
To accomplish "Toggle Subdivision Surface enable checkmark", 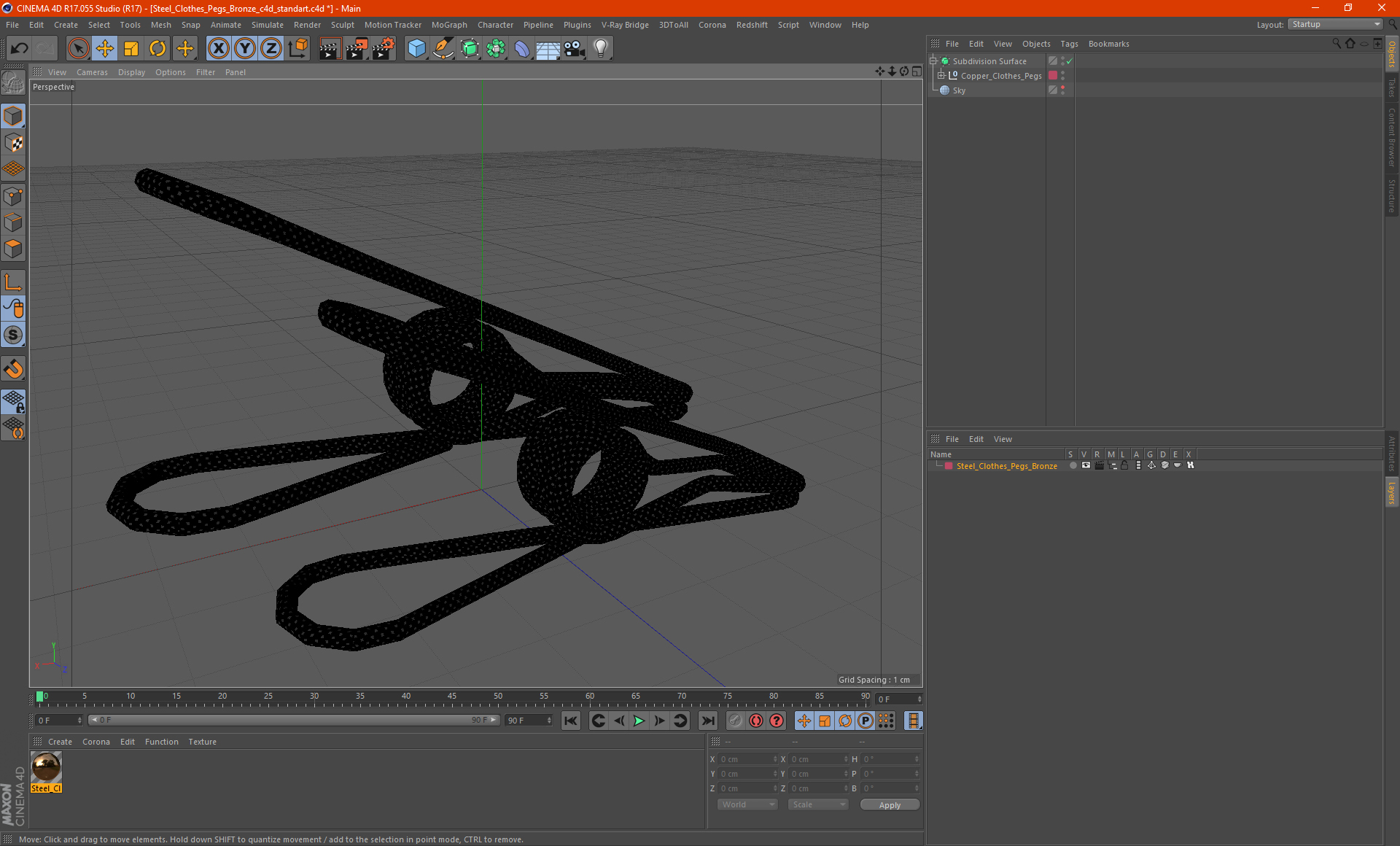I will 1069,61.
